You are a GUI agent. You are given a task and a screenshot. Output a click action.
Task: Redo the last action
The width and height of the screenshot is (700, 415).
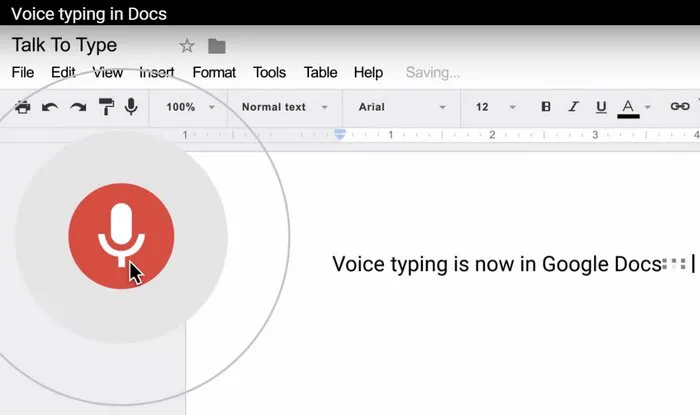coord(78,107)
